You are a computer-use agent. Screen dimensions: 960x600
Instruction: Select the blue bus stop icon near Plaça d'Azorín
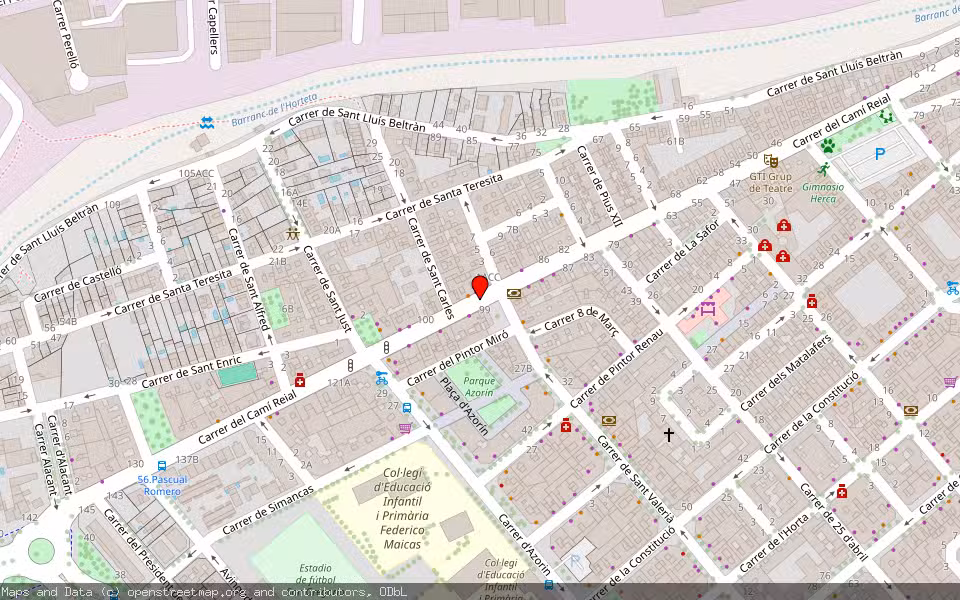[405, 408]
